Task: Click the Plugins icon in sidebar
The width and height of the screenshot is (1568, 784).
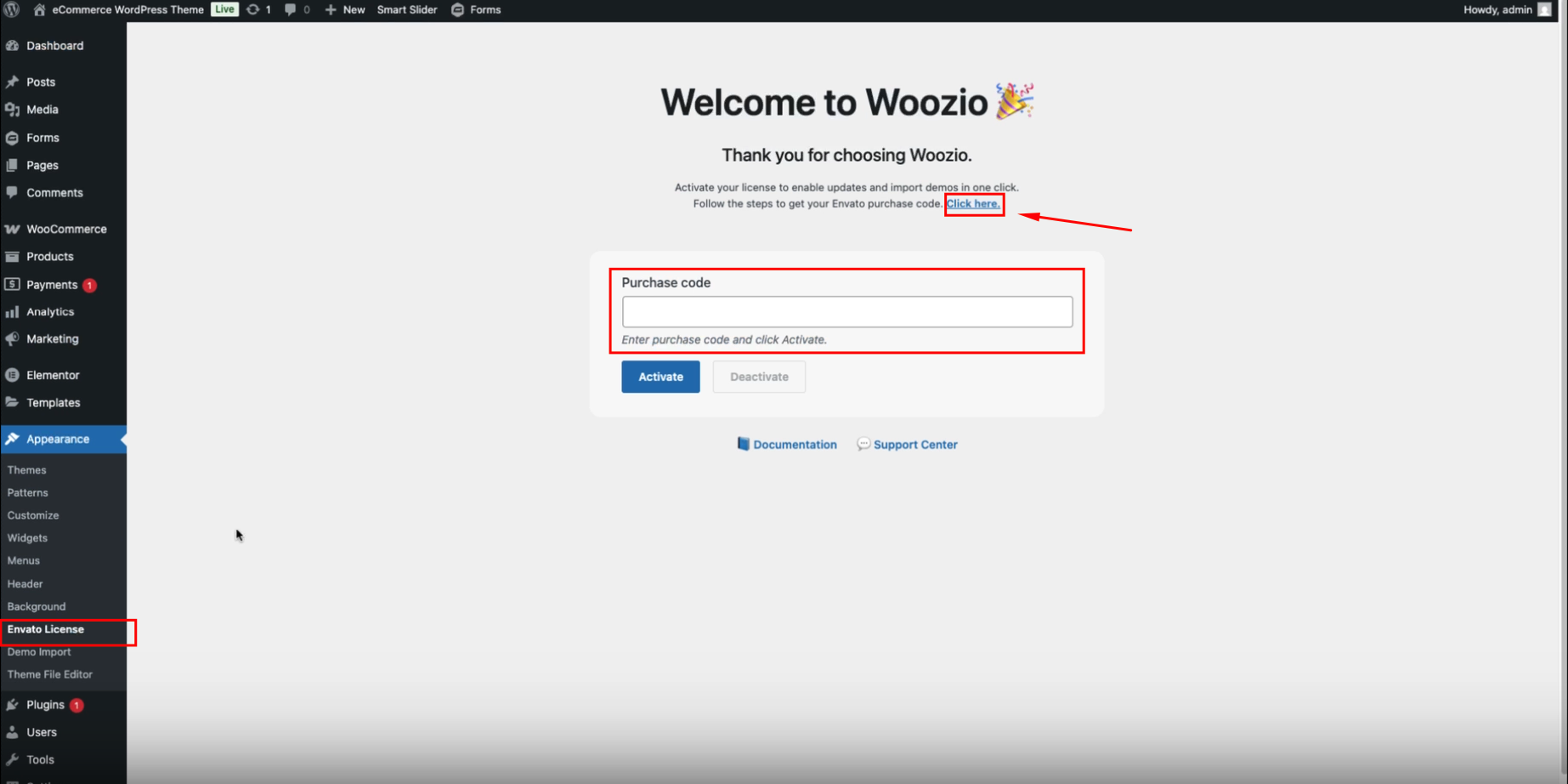Action: point(12,705)
